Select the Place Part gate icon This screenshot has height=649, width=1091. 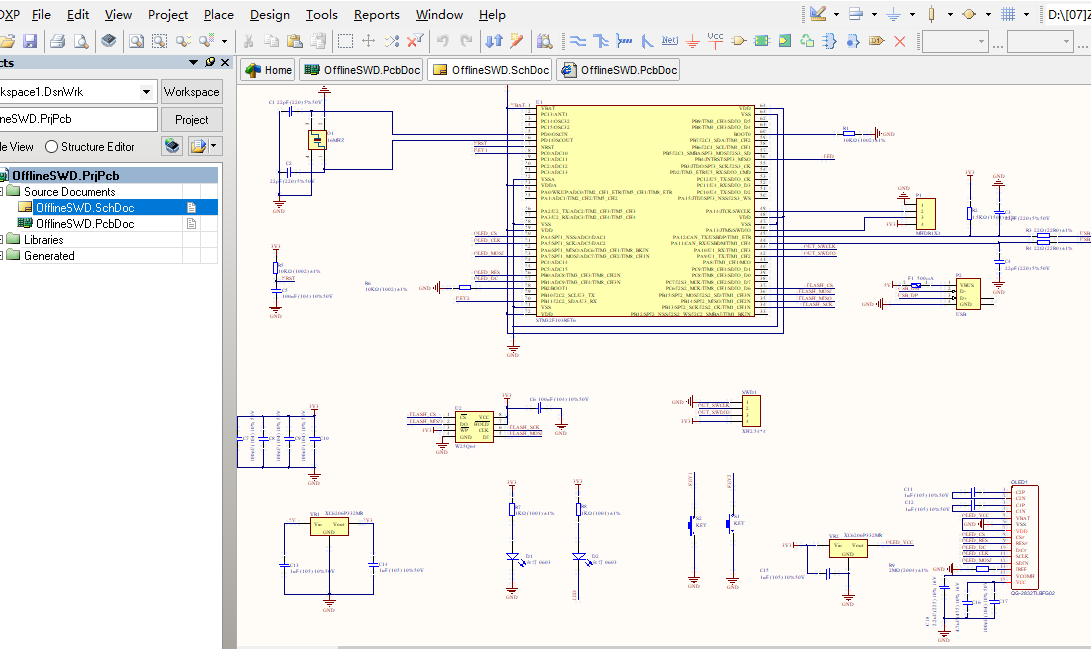coord(739,41)
